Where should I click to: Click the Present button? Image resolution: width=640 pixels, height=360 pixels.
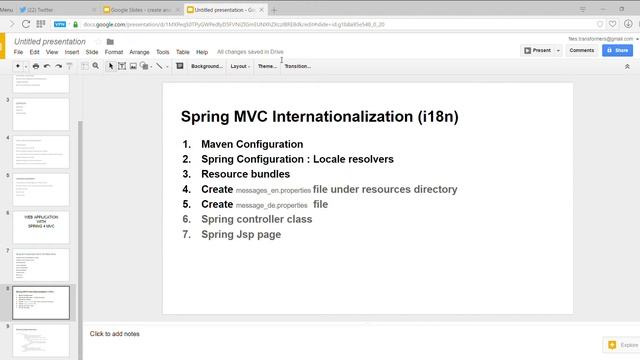[x=538, y=50]
